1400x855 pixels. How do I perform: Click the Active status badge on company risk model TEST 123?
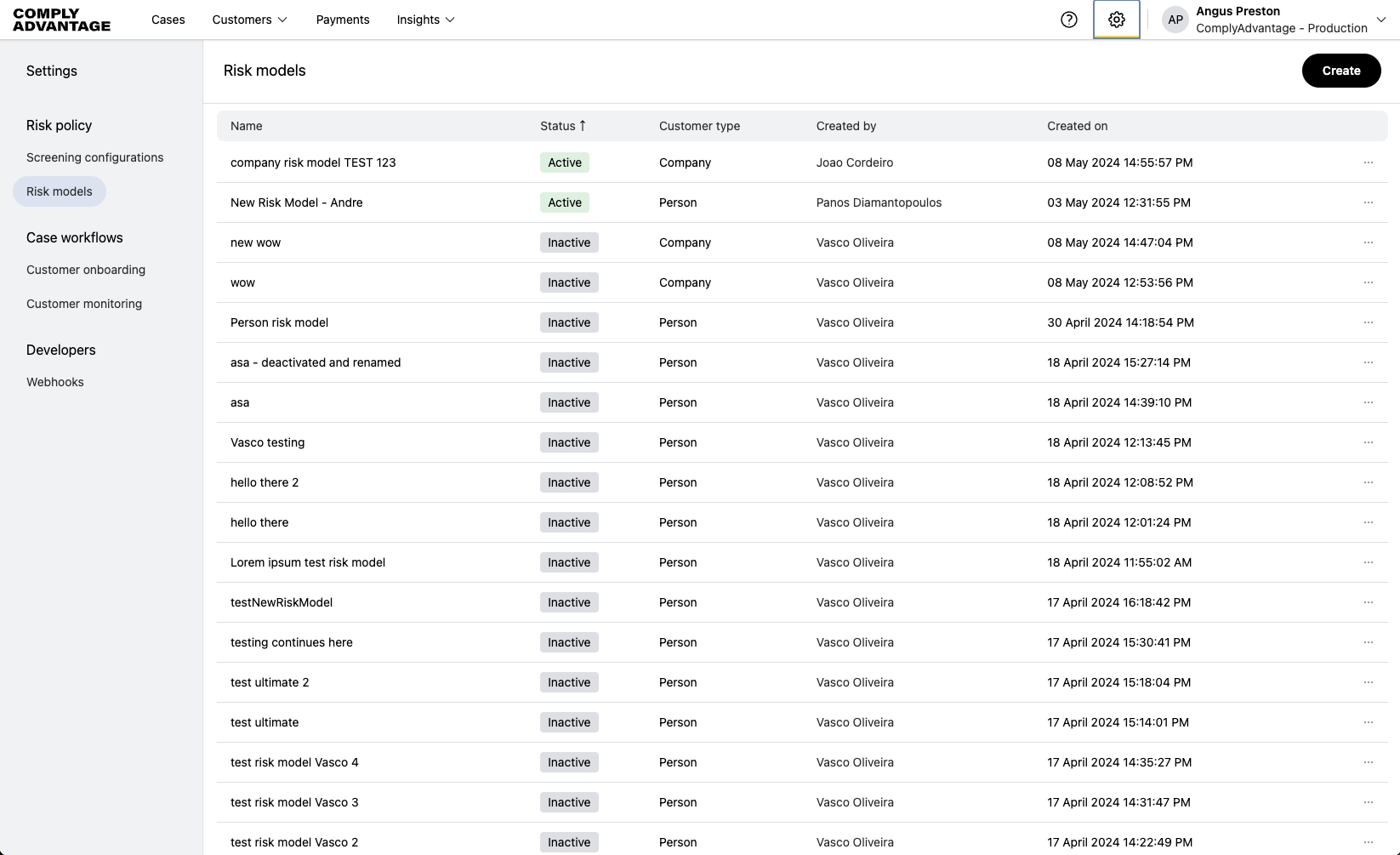click(x=564, y=162)
